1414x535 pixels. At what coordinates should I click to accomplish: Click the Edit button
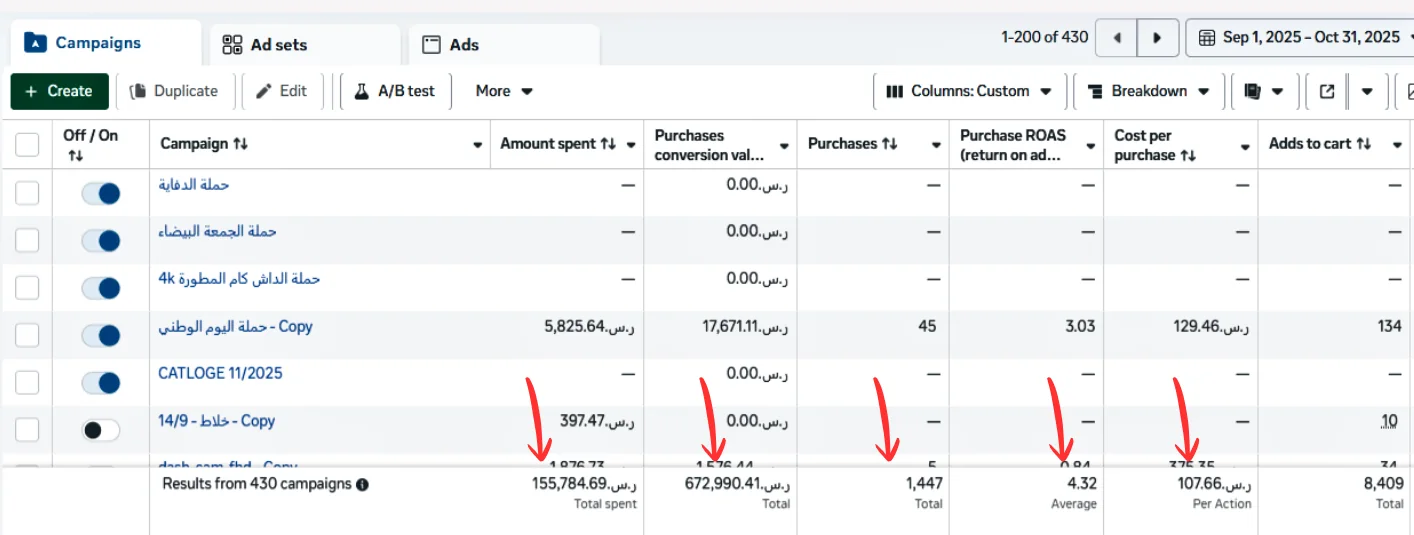(x=281, y=91)
